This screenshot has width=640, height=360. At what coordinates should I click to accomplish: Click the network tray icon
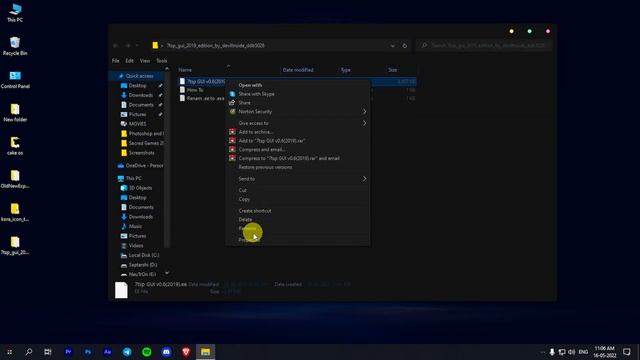click(x=562, y=352)
